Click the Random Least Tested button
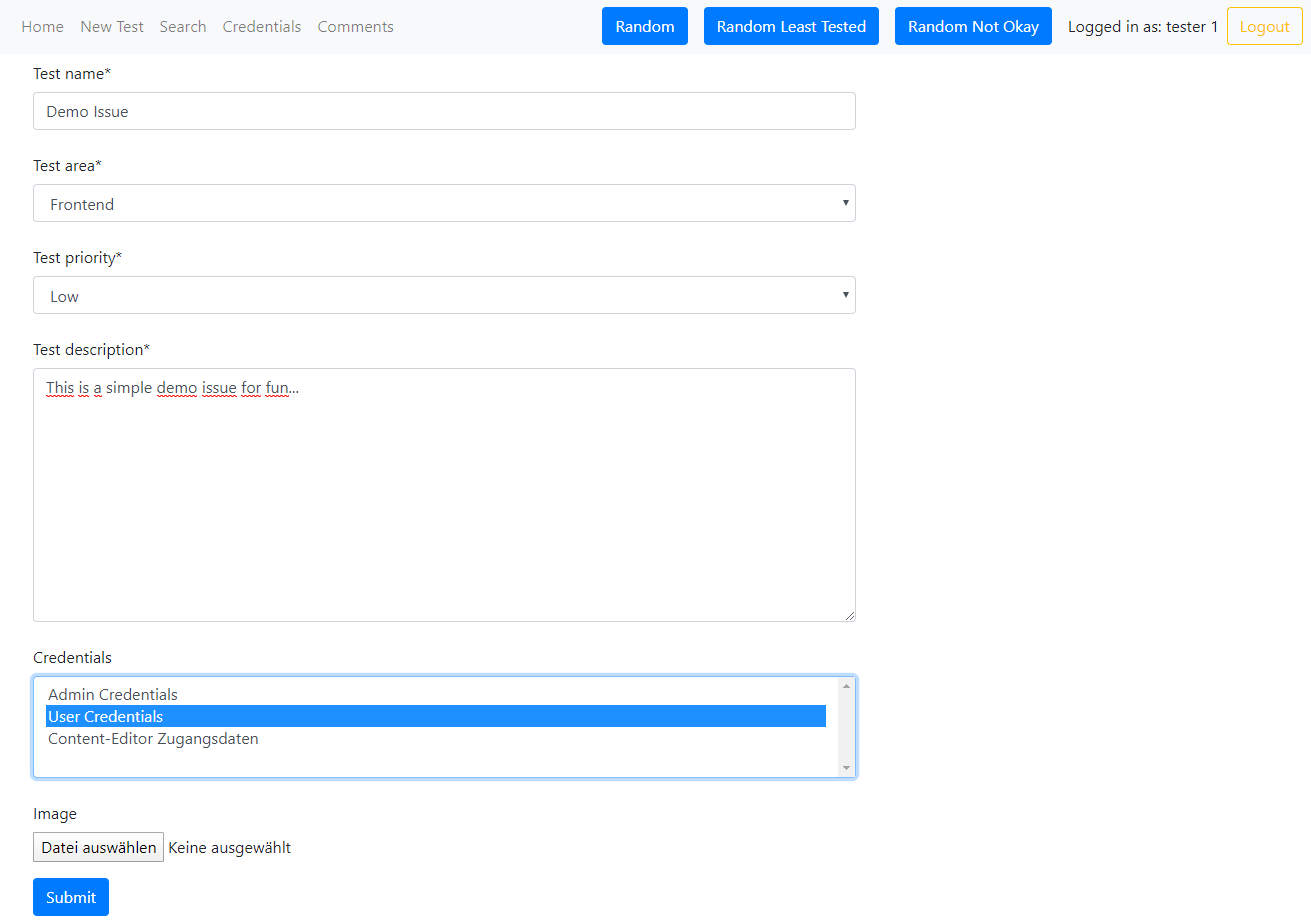The height and width of the screenshot is (922, 1311). (791, 27)
